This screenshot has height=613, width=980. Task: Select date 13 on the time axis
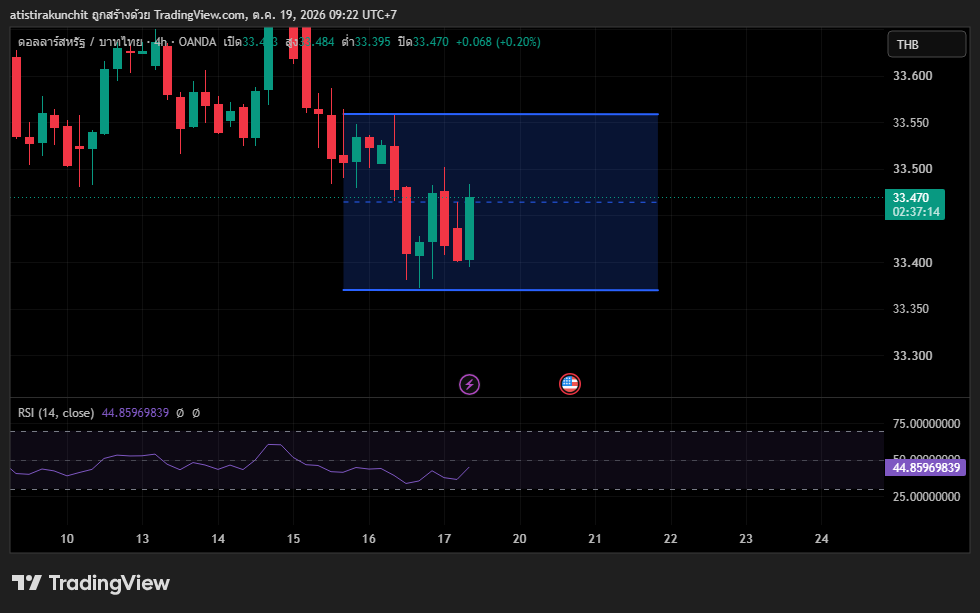pos(142,539)
